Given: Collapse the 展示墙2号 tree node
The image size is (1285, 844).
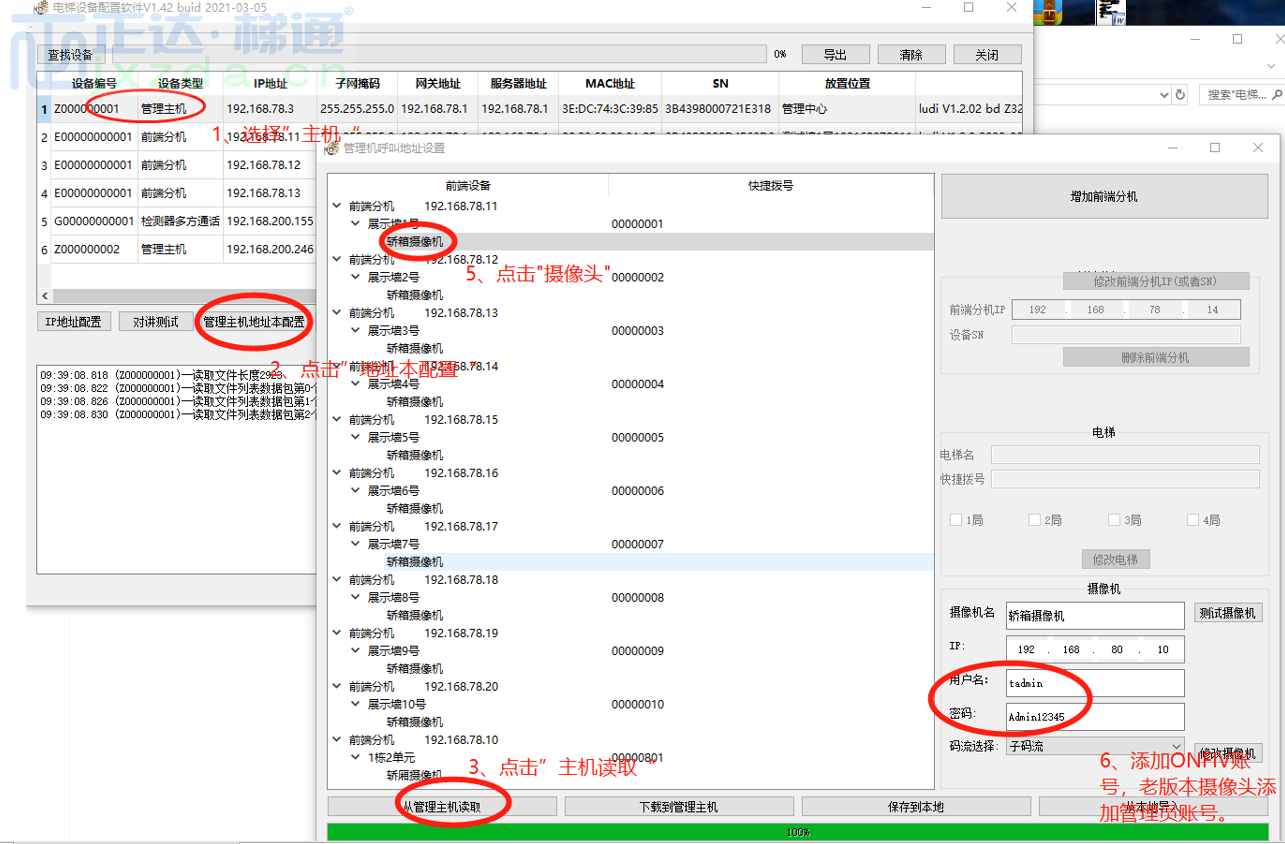Looking at the screenshot, I should click(356, 277).
